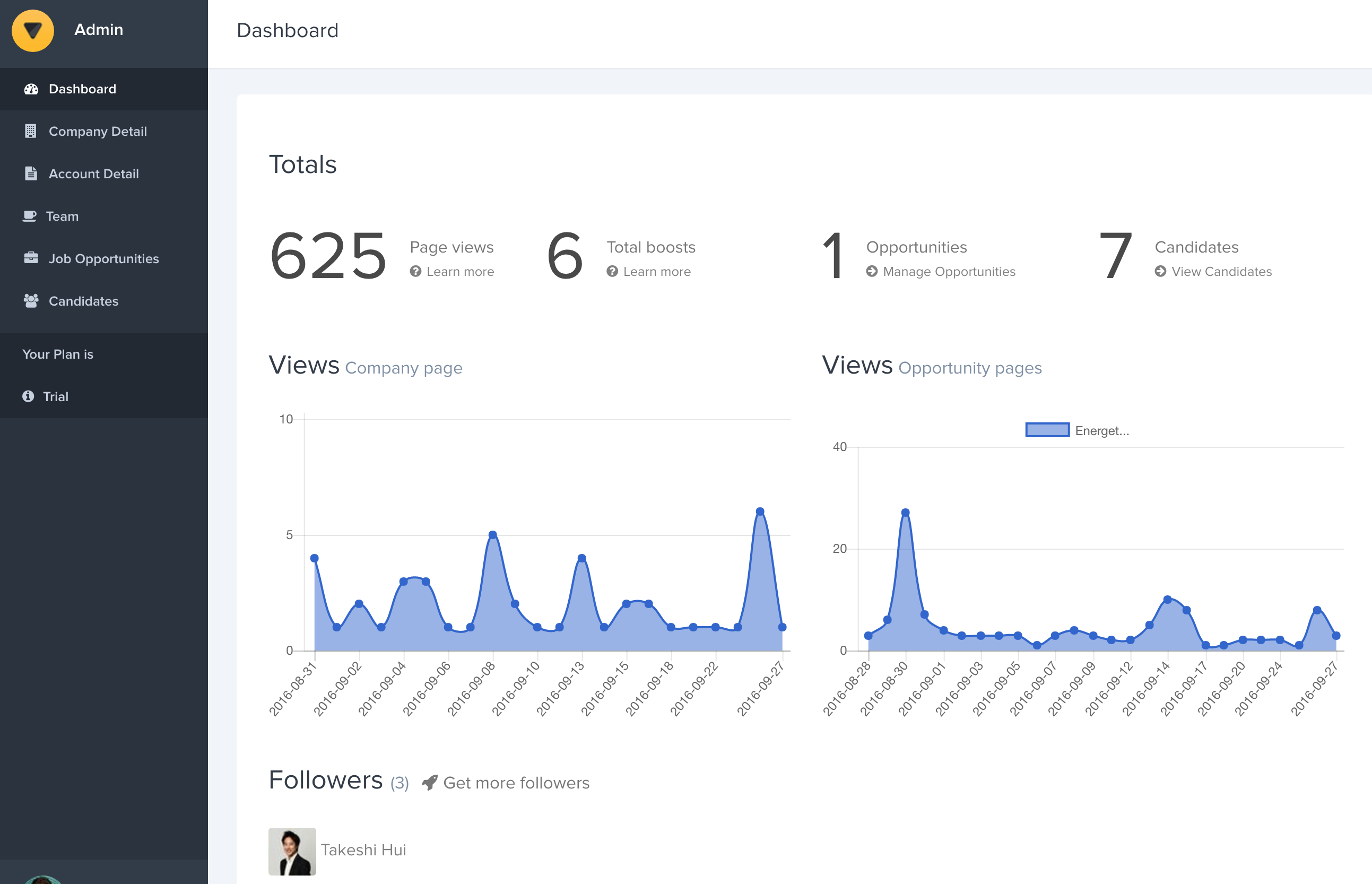Screen dimensions: 1372x884
Task: Click the yellow Admin logo icon
Action: click(x=33, y=30)
